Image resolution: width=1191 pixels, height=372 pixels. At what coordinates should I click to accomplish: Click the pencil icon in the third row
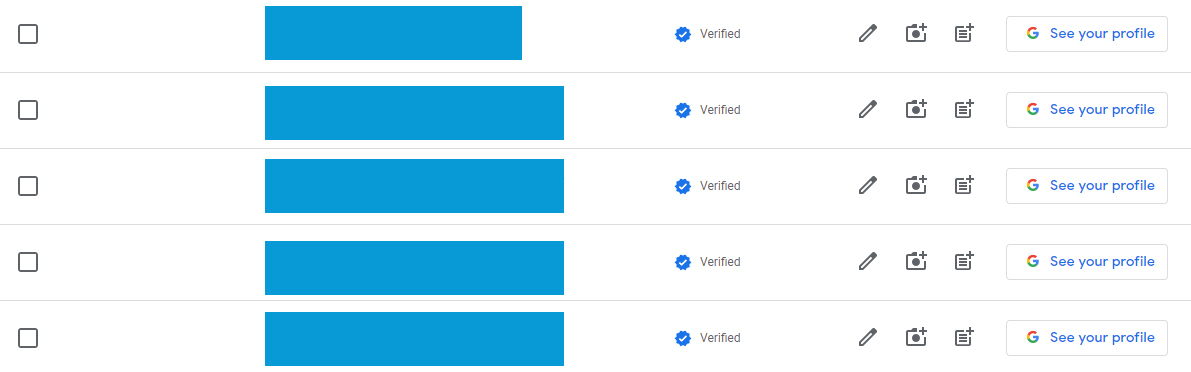pos(867,185)
